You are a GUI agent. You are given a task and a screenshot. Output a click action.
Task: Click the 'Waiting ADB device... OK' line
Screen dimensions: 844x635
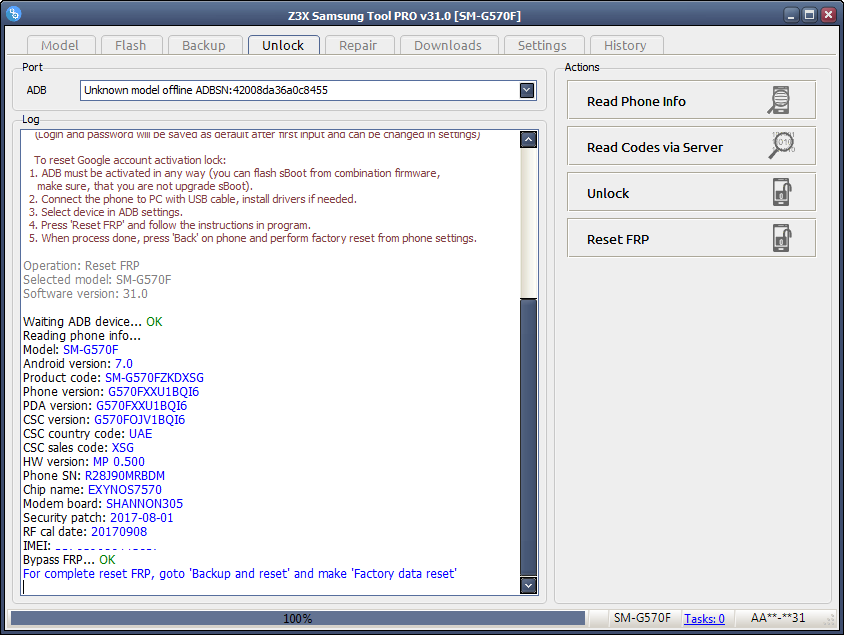(93, 322)
